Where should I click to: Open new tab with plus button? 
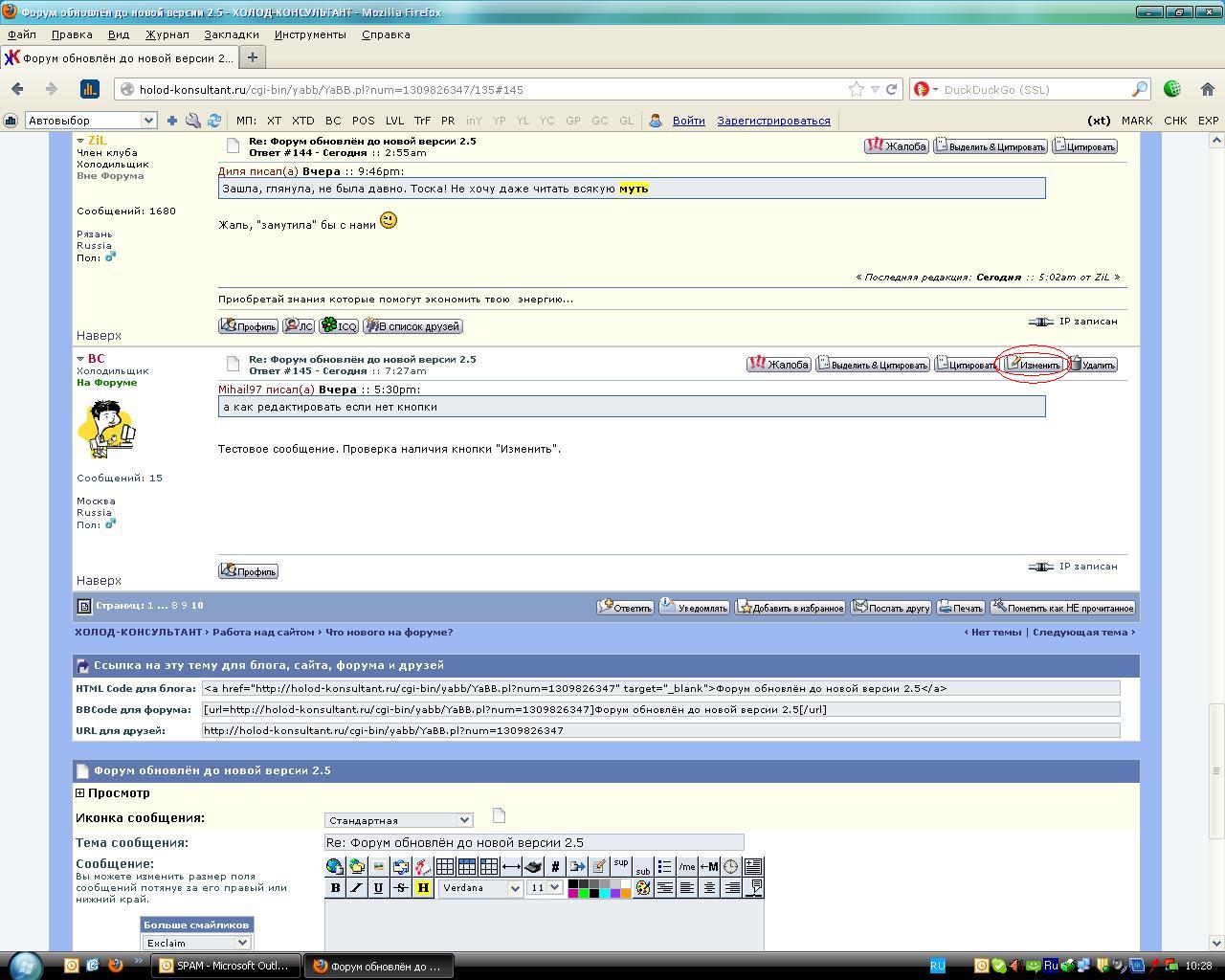tap(252, 57)
